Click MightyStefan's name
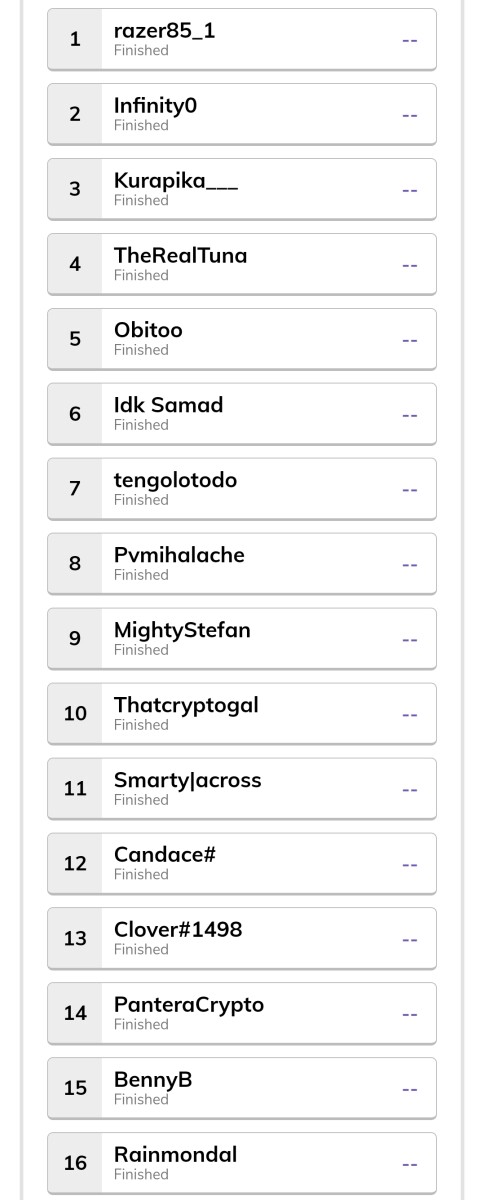The width and height of the screenshot is (485, 1200). point(182,630)
